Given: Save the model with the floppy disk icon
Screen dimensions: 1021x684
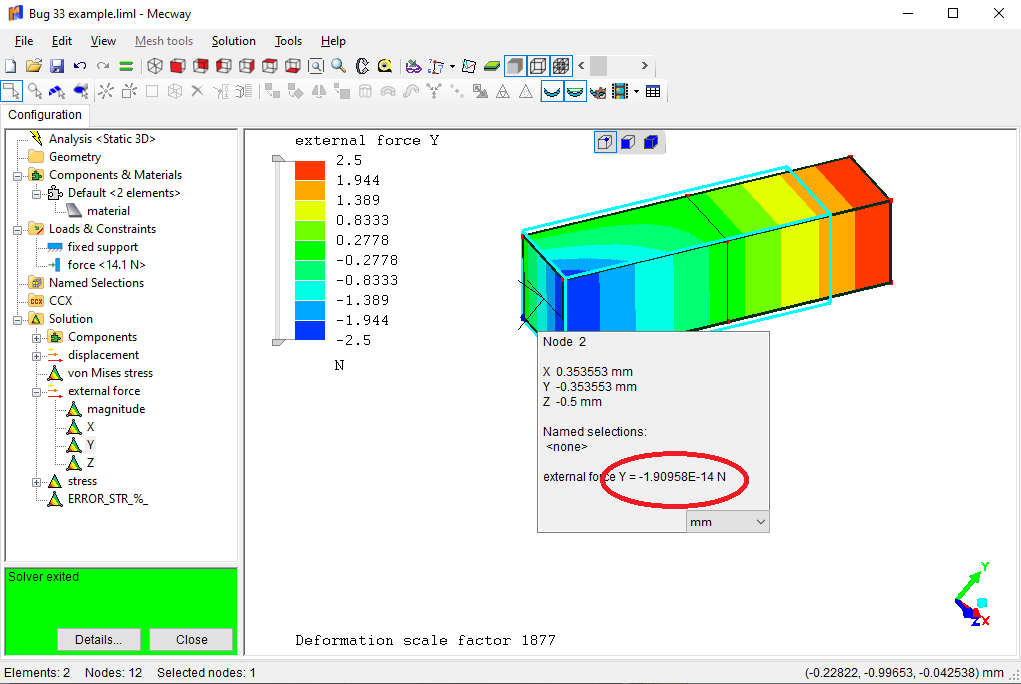Looking at the screenshot, I should pyautogui.click(x=57, y=66).
